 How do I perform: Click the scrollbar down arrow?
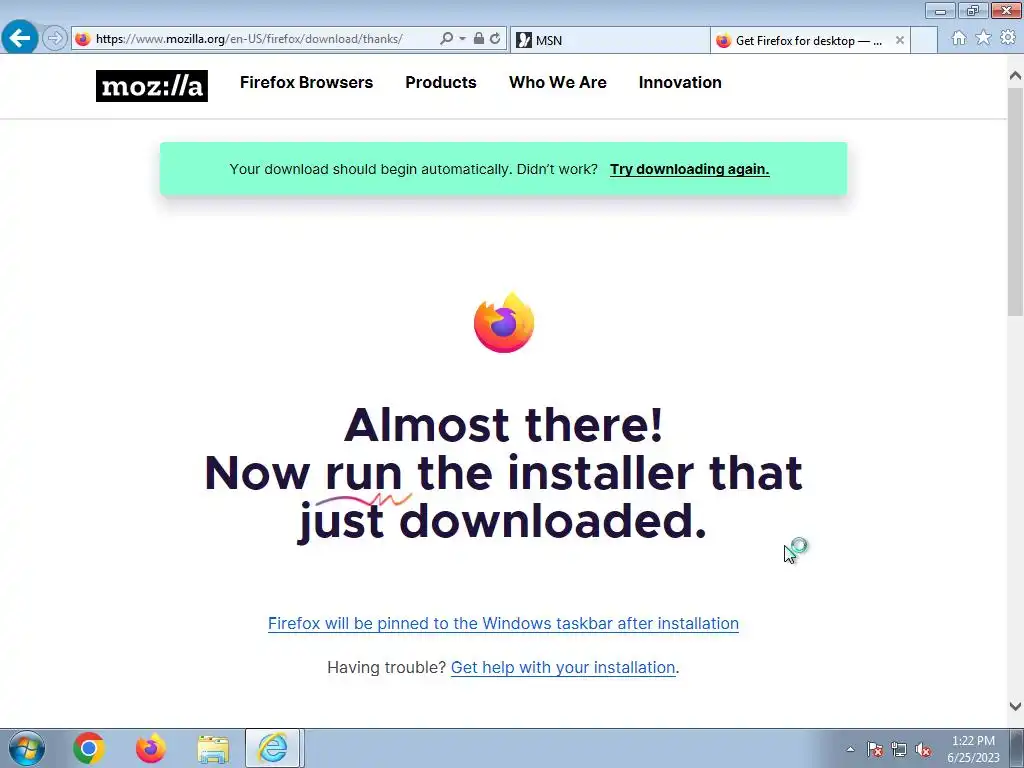pos(1015,706)
